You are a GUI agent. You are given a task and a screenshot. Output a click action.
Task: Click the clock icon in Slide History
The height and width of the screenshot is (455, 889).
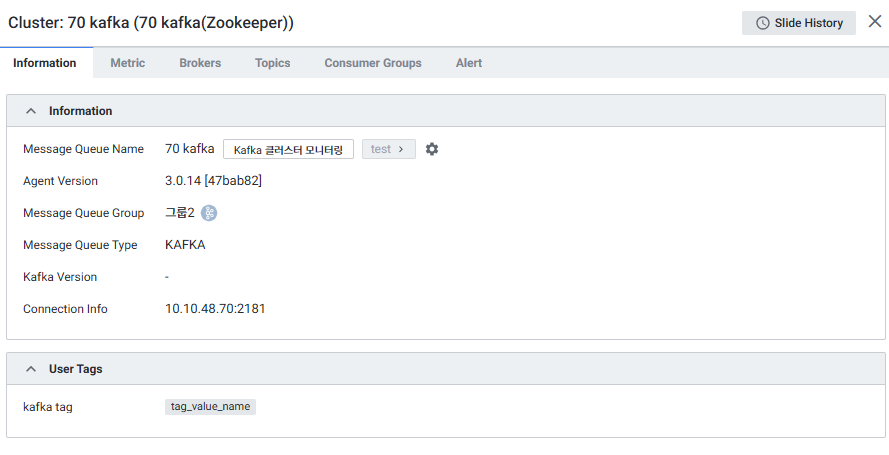click(763, 23)
